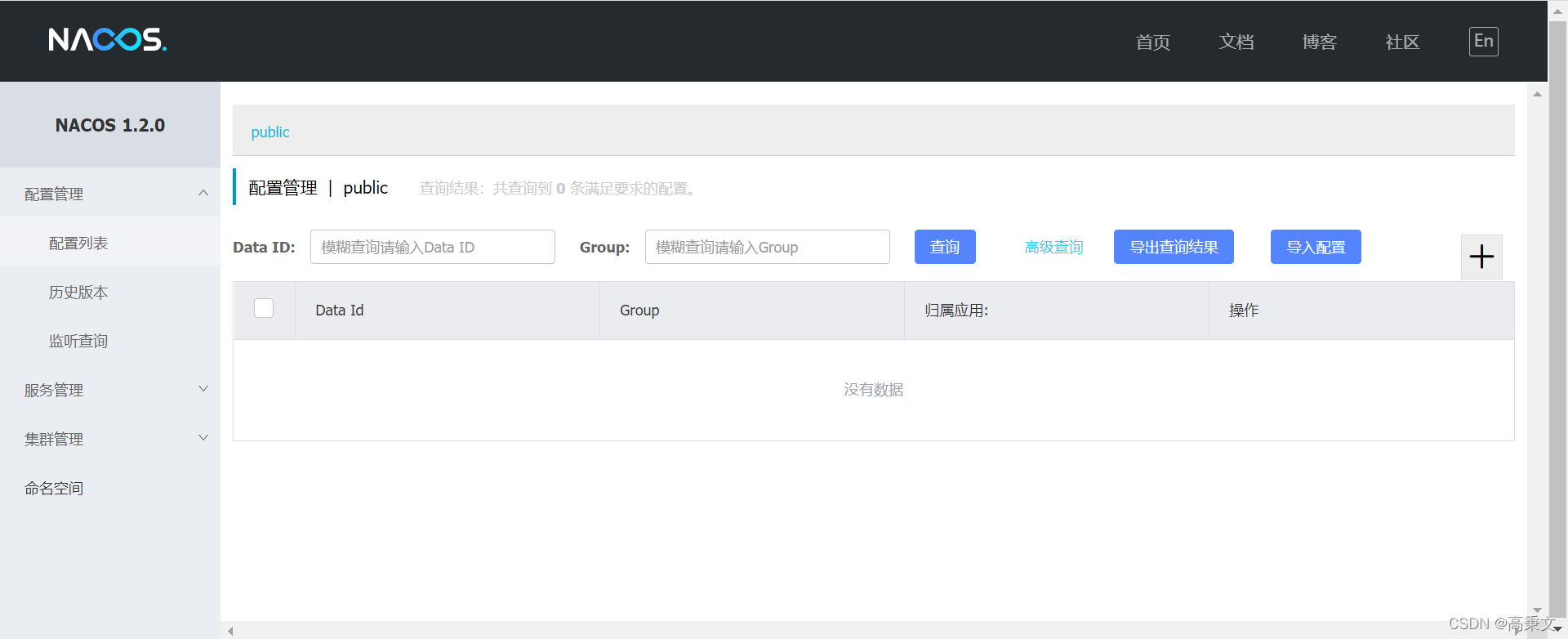Focus the Data ID search field
1568x639 pixels.
433,247
